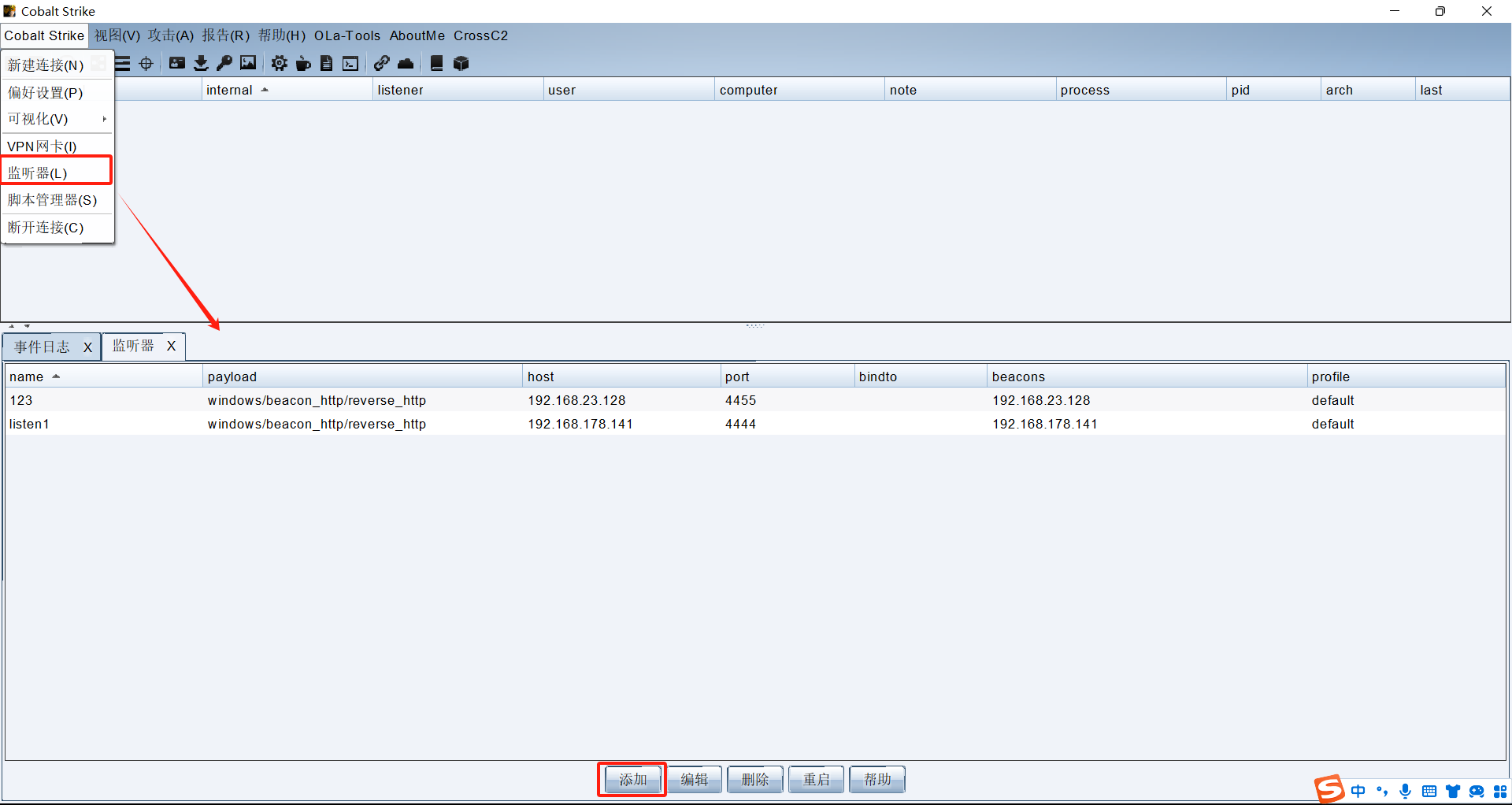Close the 事件日志 tab with its X

tap(87, 347)
